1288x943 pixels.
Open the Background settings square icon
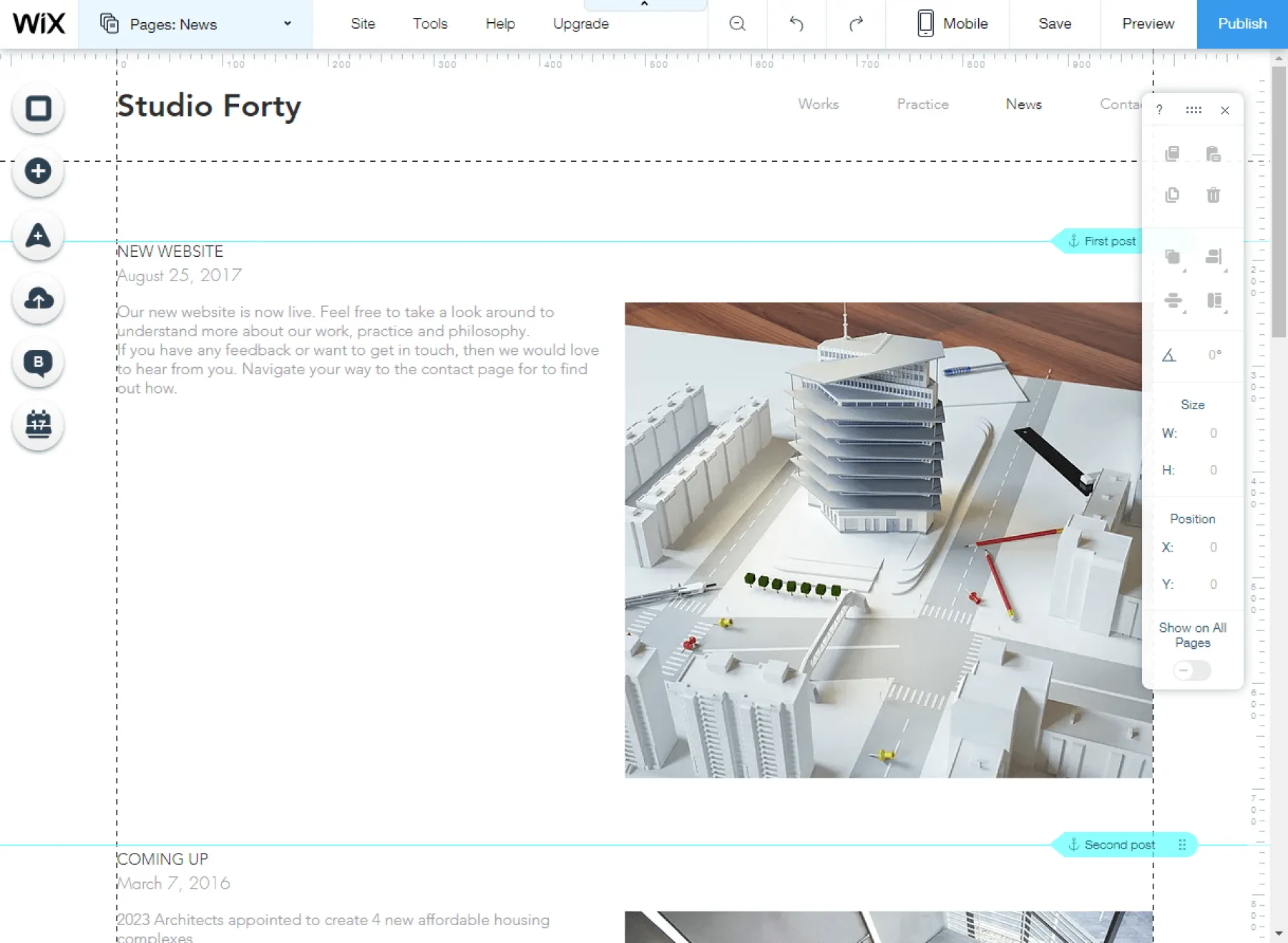click(38, 109)
